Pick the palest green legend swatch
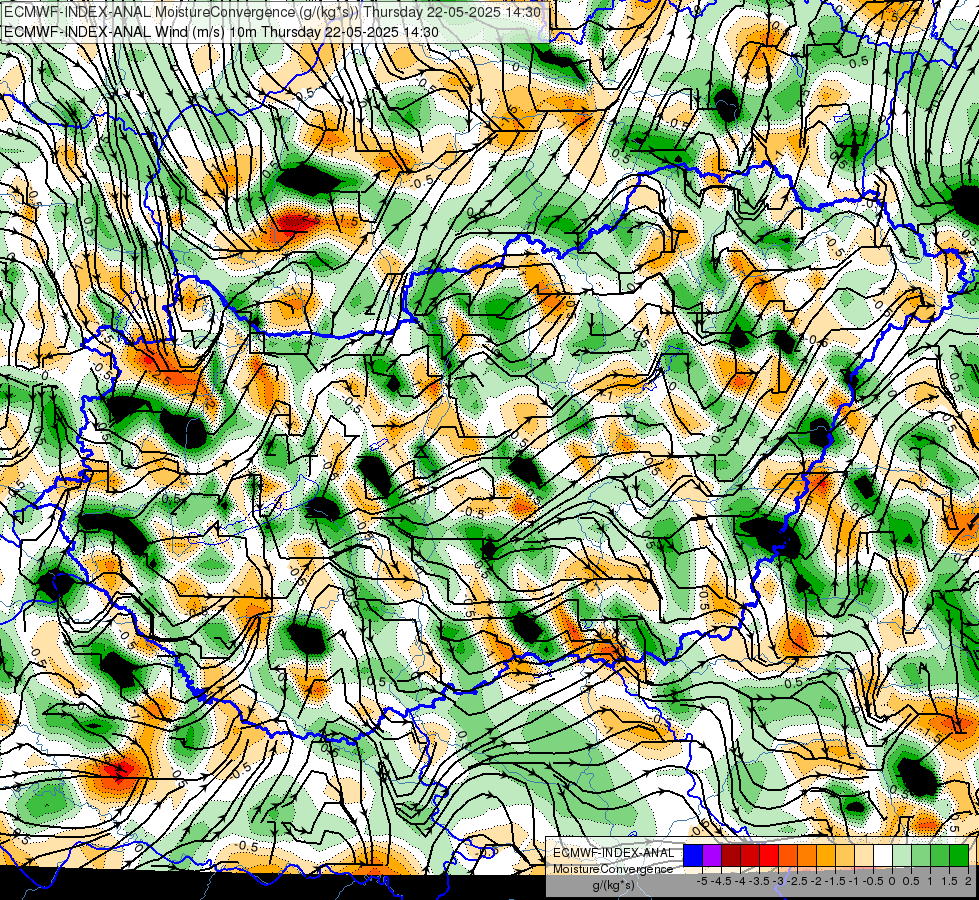979x900 pixels. pyautogui.click(x=902, y=855)
